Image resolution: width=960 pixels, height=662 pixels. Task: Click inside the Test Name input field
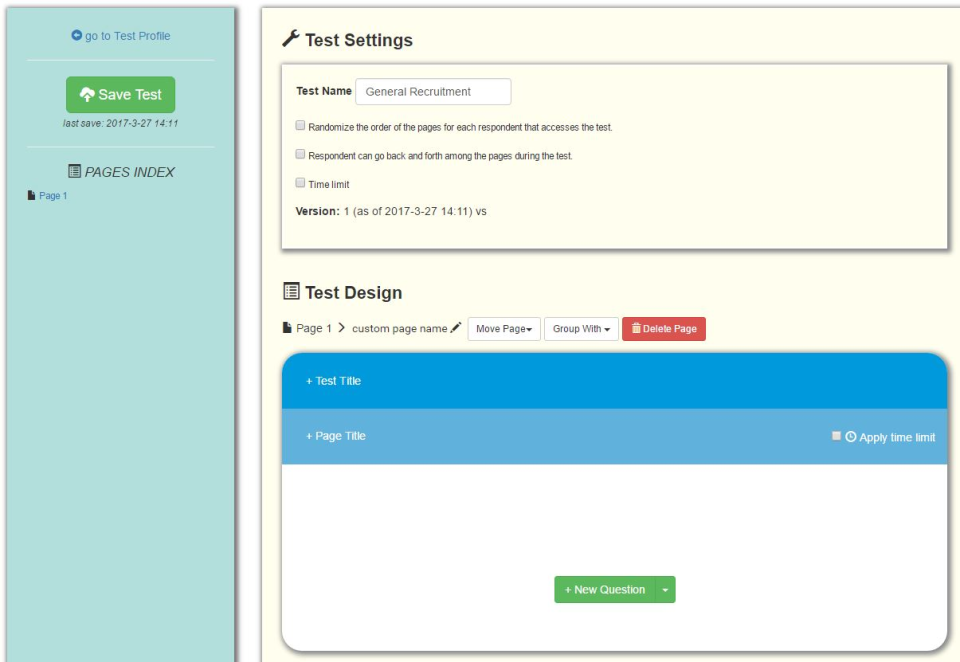coord(434,91)
